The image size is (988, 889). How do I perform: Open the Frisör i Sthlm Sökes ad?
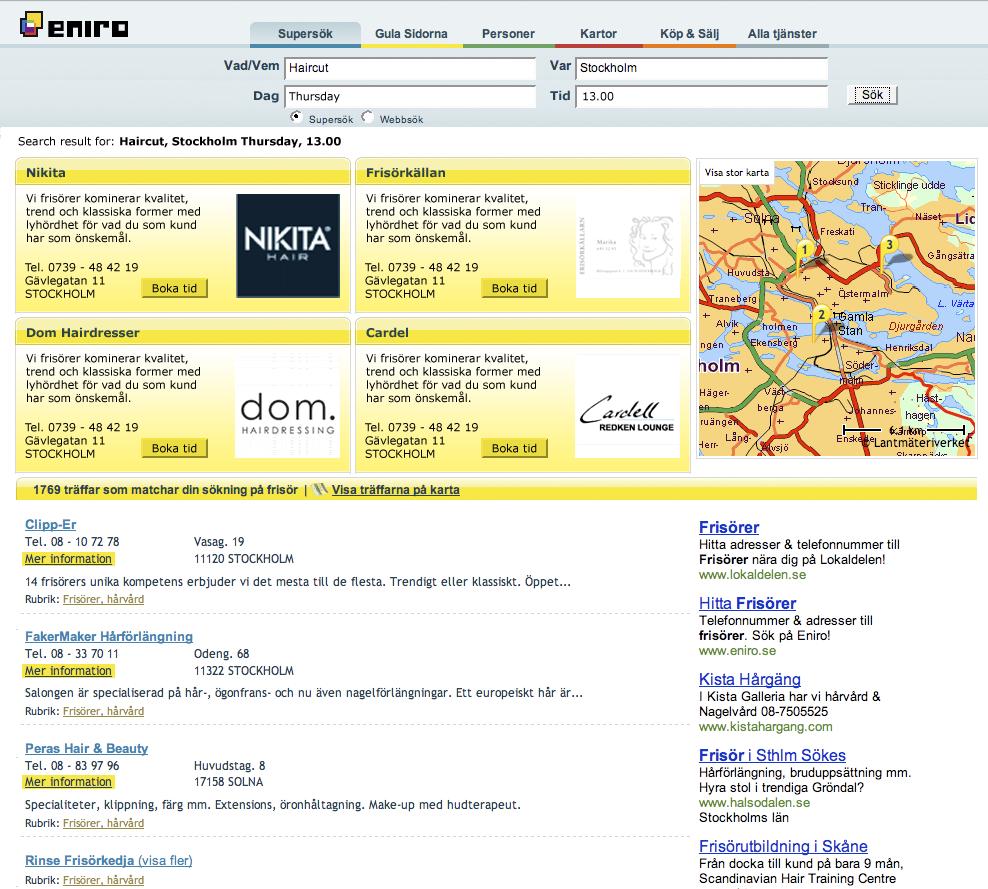pos(773,755)
